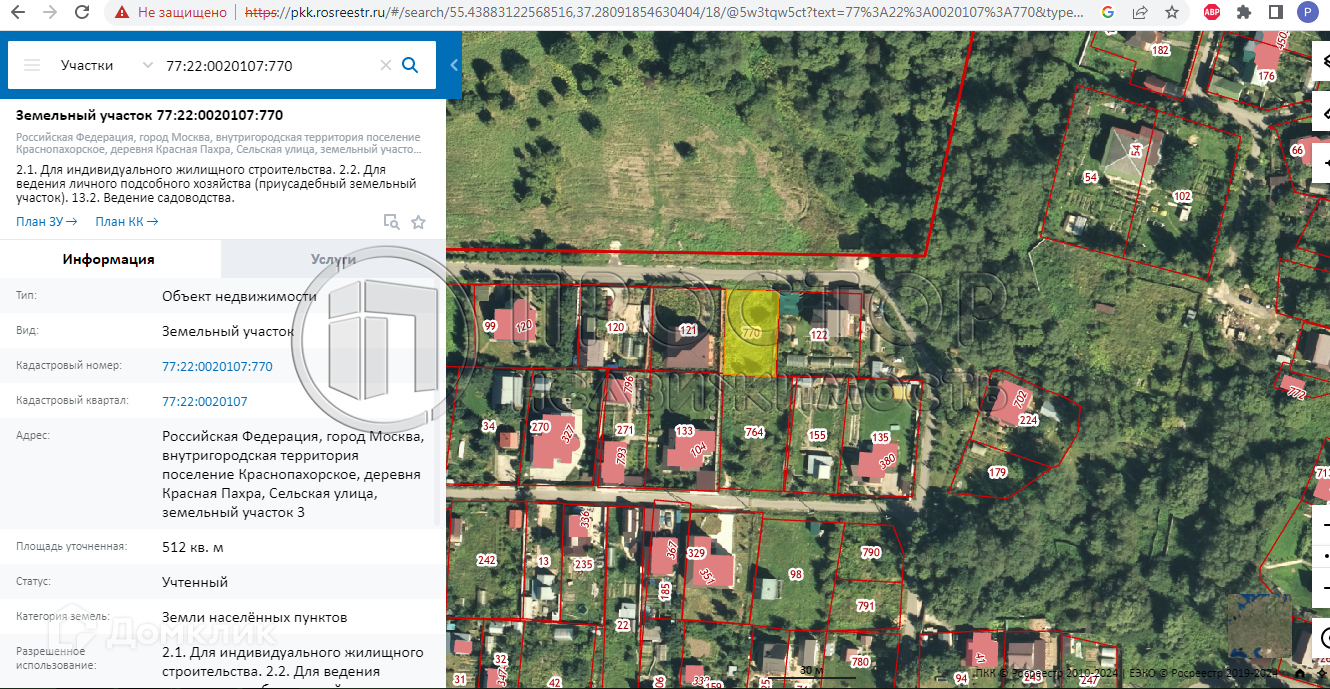The image size is (1330, 689).
Task: Select parcel 224 on the map
Action: pos(1028,420)
